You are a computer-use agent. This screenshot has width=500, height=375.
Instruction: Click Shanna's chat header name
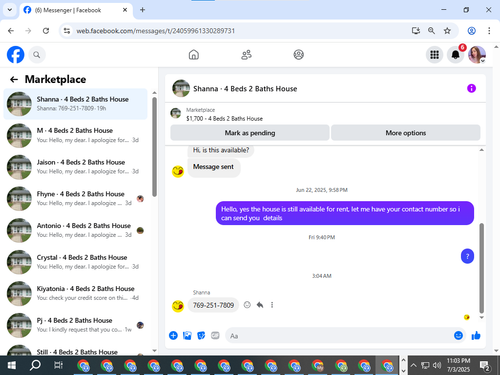point(245,89)
